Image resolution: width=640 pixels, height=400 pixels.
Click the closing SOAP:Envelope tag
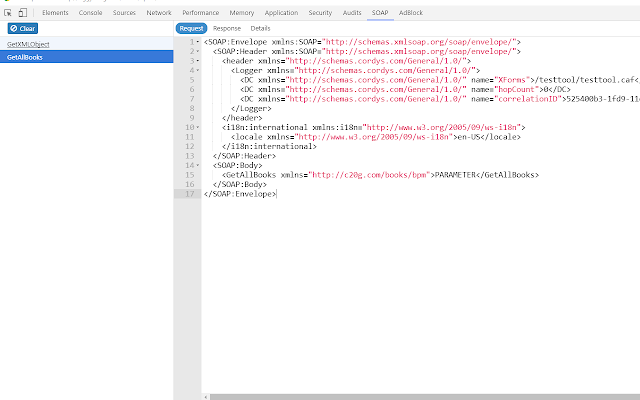point(240,194)
